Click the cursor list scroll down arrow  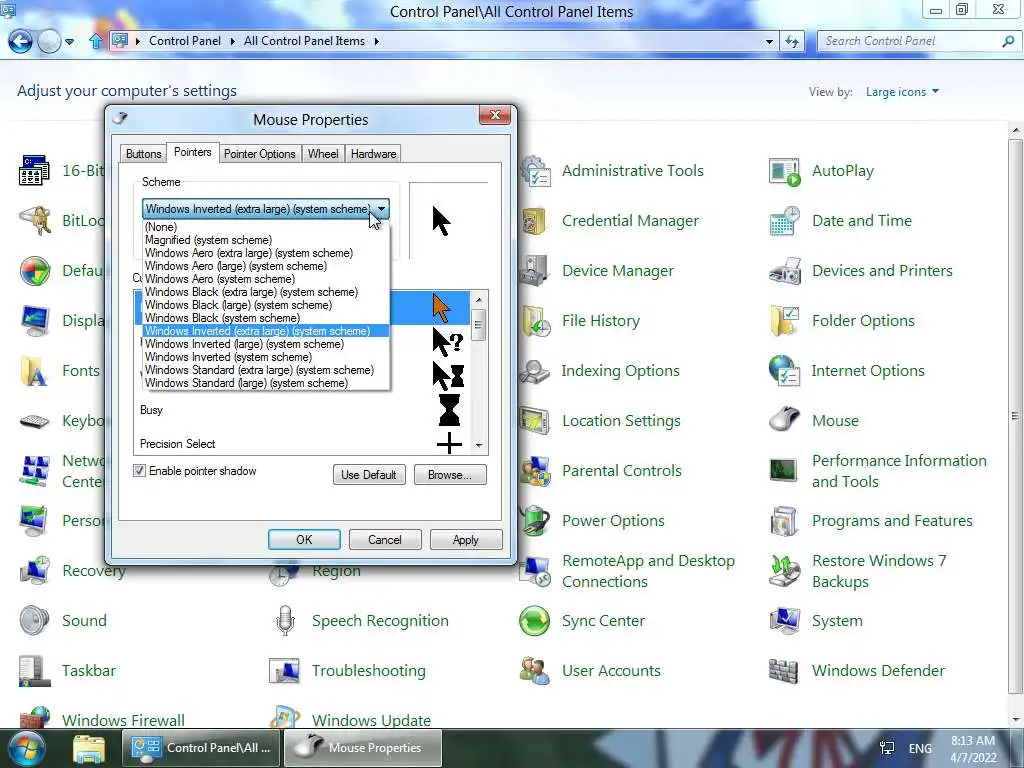point(479,445)
